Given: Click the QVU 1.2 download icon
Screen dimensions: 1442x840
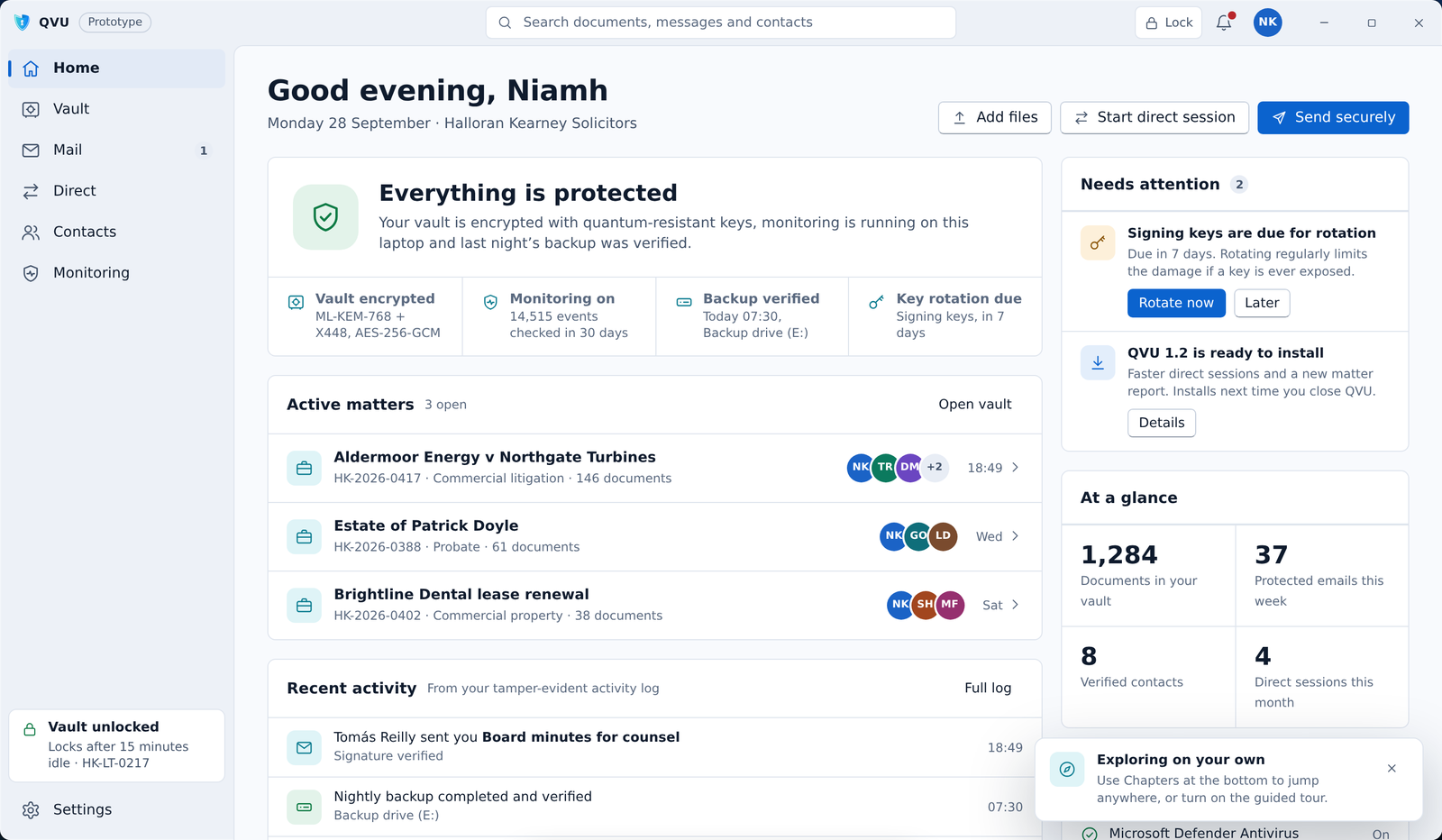Looking at the screenshot, I should click(x=1098, y=363).
